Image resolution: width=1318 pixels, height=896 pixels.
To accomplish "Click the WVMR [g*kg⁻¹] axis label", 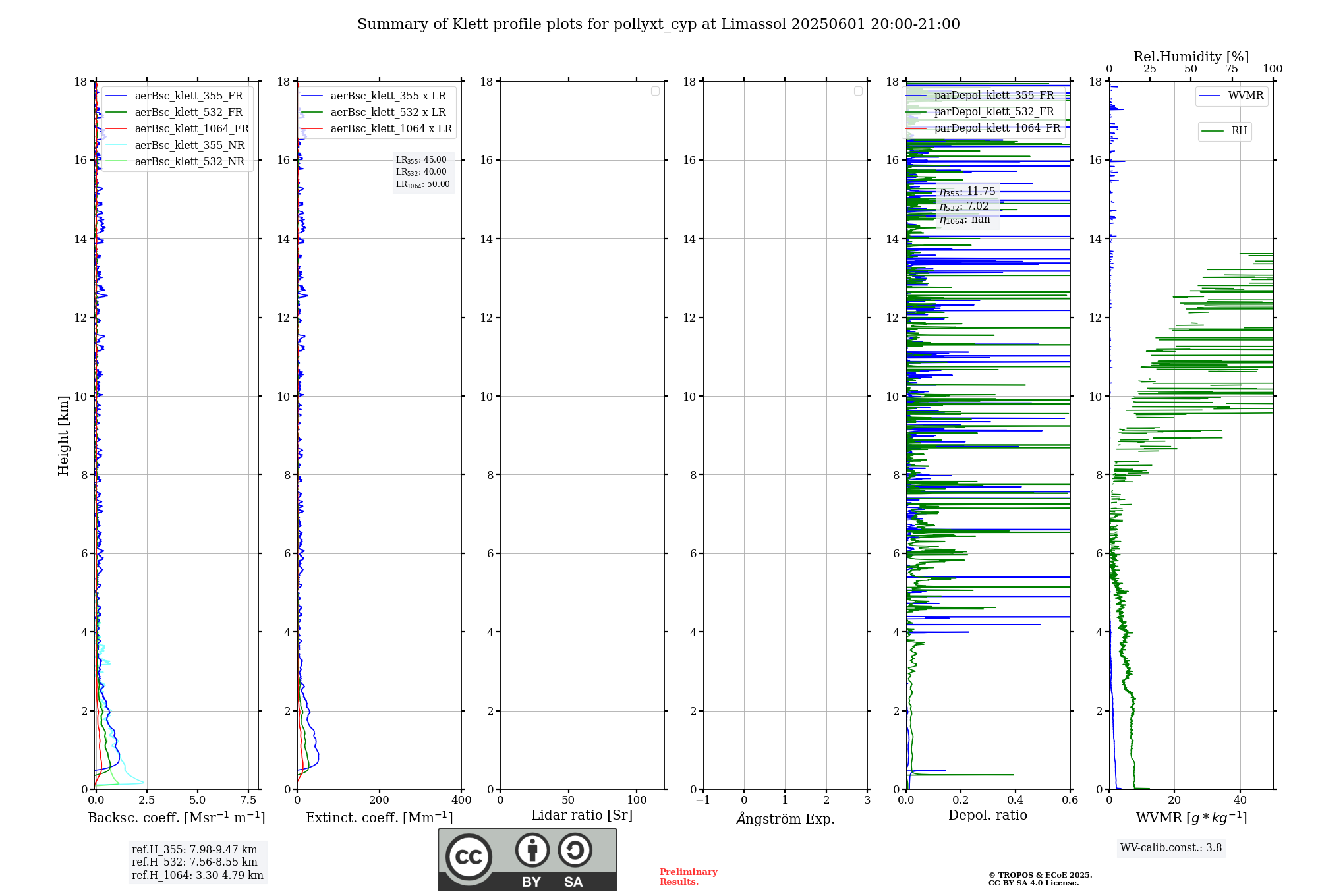I will [1191, 818].
